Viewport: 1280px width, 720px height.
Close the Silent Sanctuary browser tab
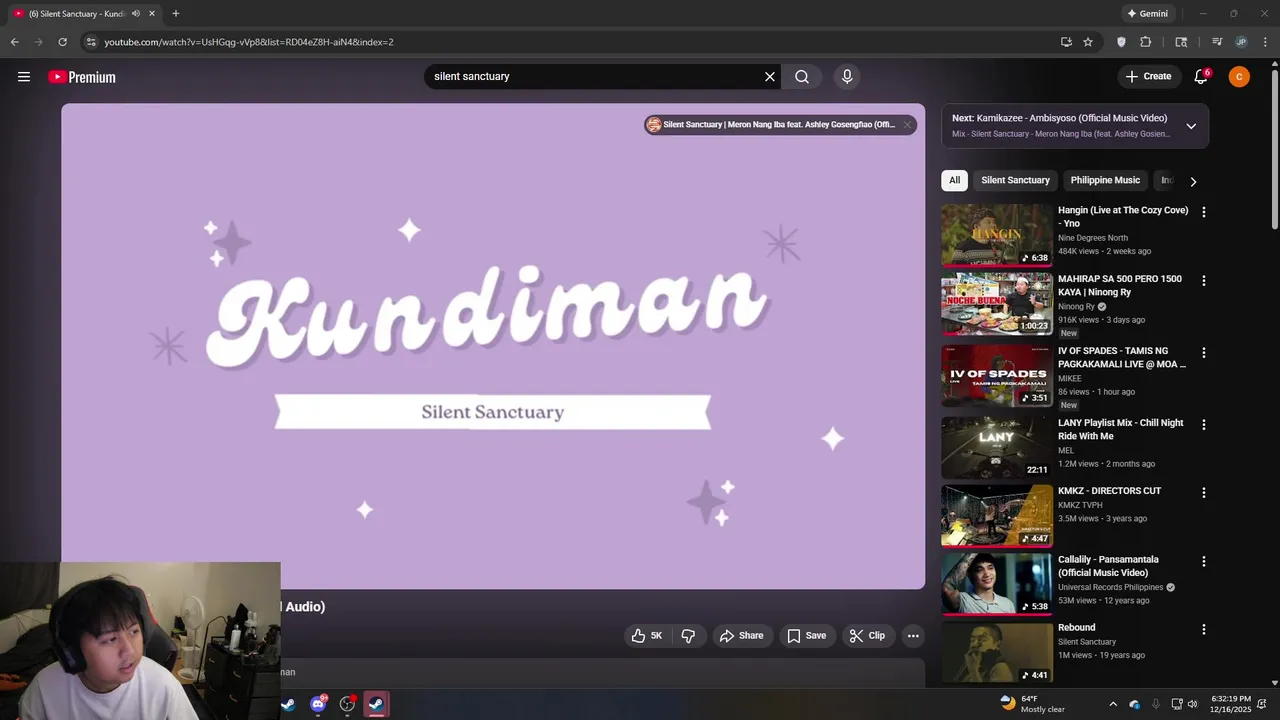tap(152, 14)
